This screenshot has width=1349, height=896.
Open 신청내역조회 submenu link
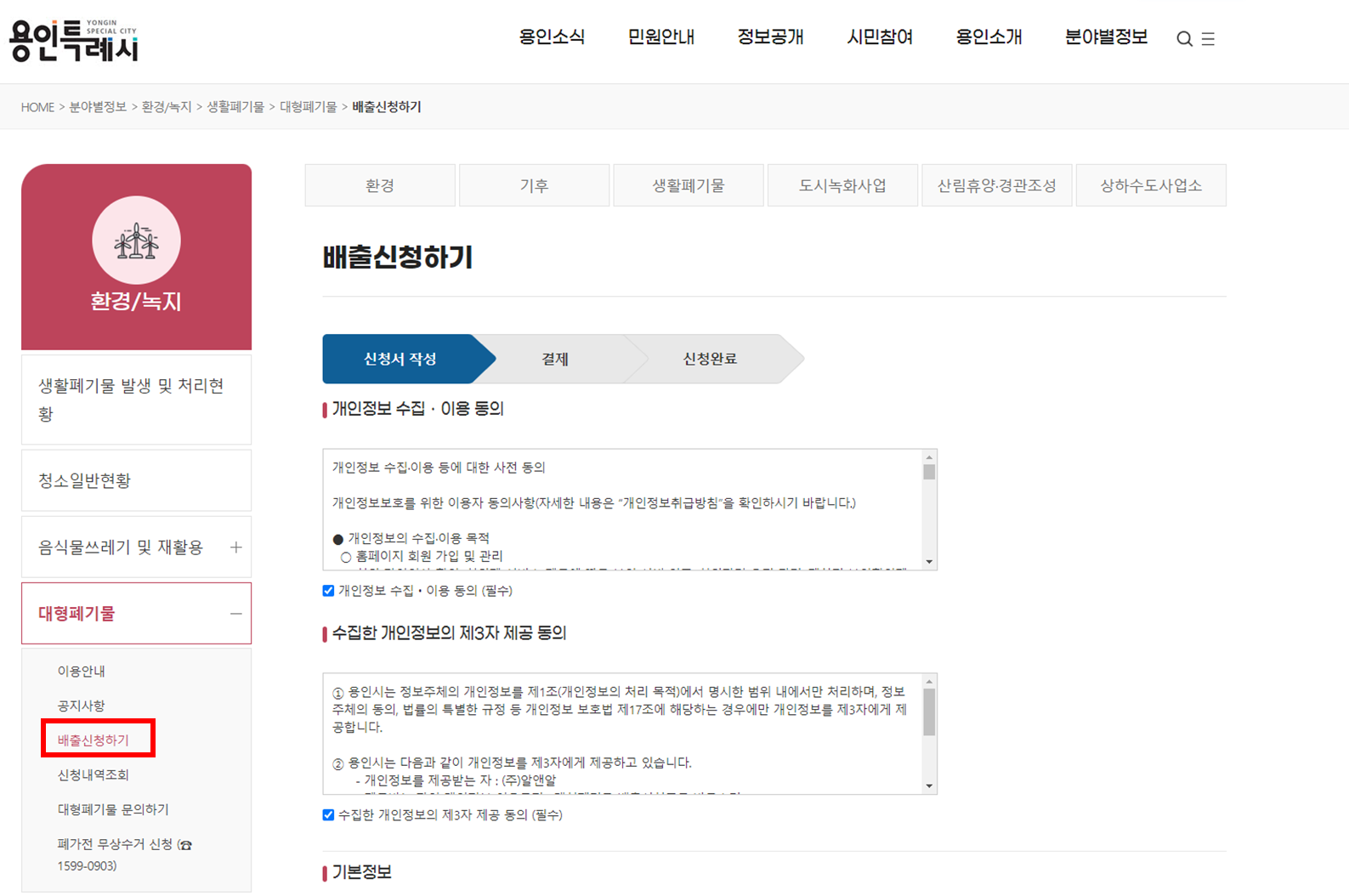click(x=94, y=775)
